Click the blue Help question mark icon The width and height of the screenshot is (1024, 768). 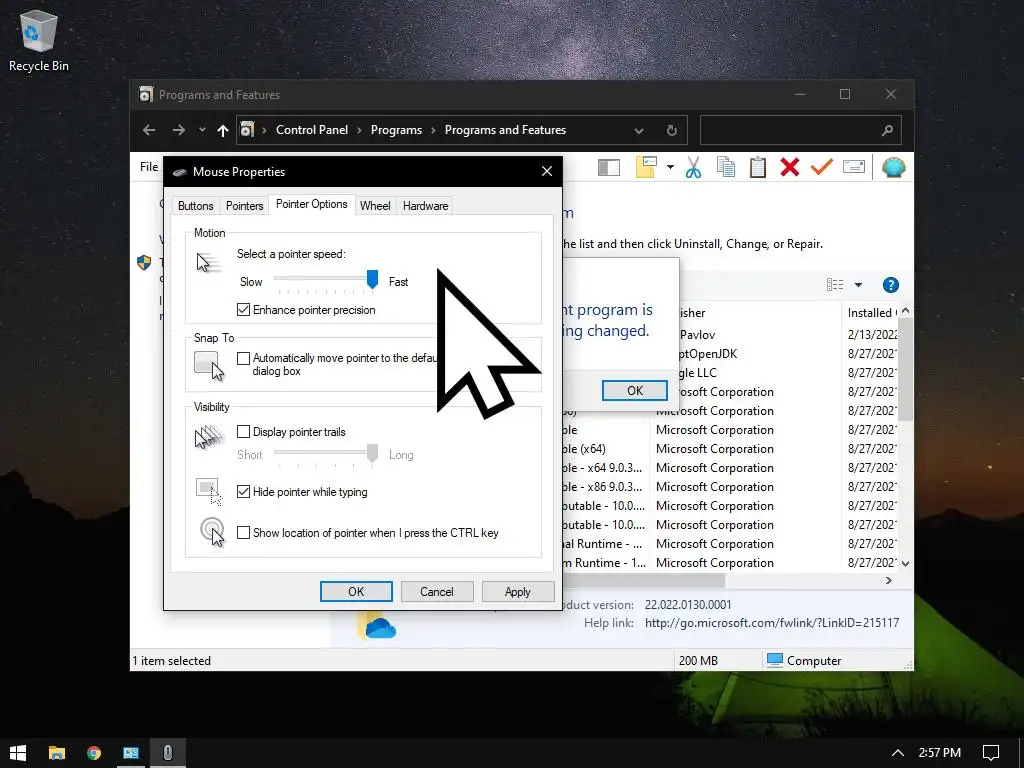click(x=890, y=285)
